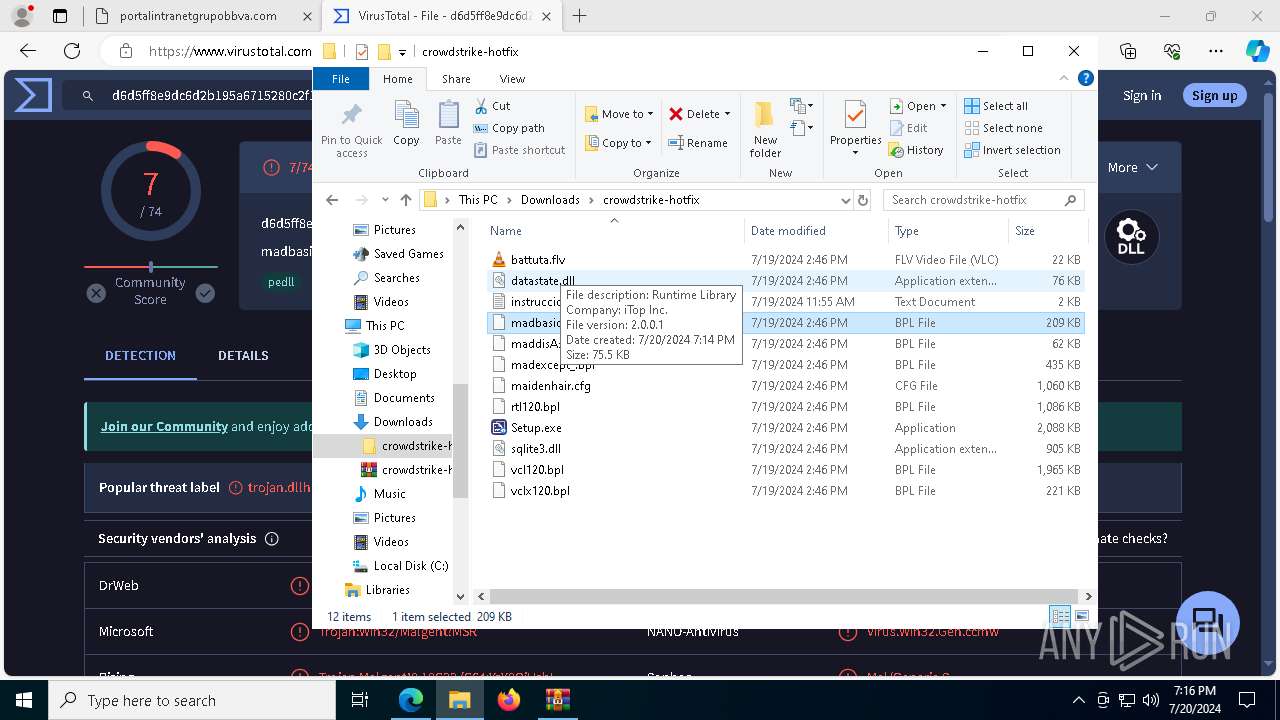Open Documents in navigation pane

click(394, 398)
